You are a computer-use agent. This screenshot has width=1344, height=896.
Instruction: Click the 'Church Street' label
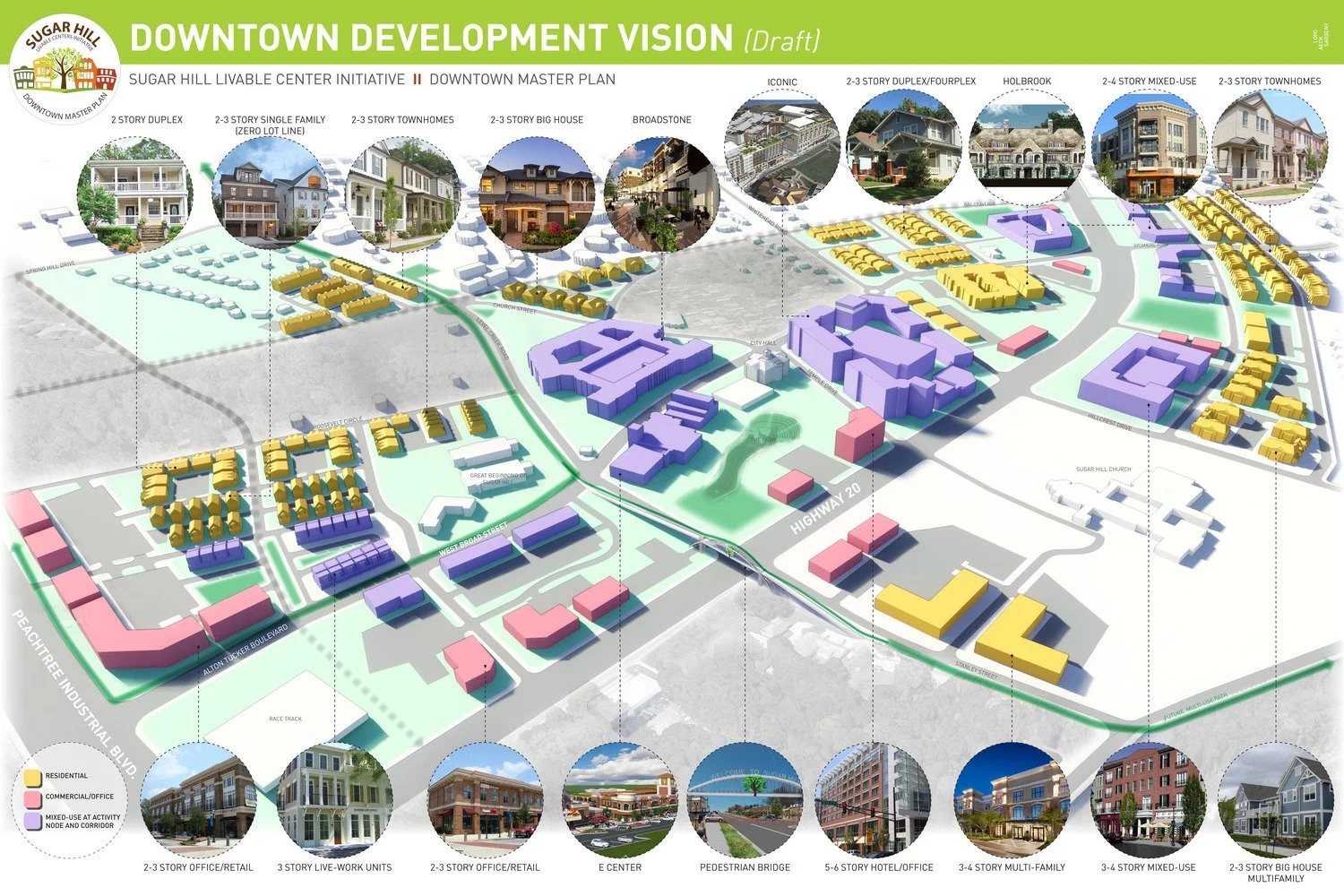click(x=514, y=308)
